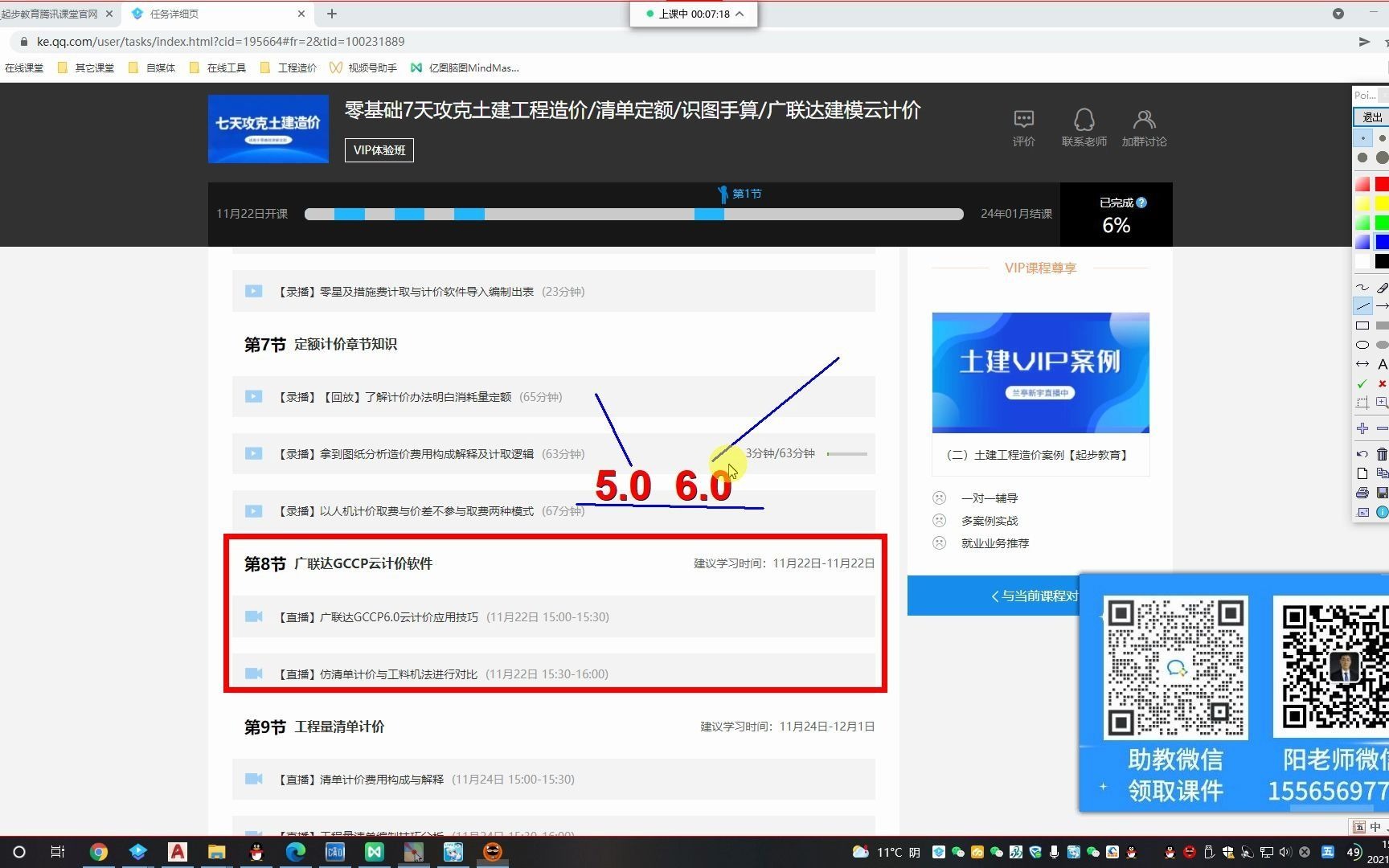Open the QQ penguin taskbar icon
Viewport: 1389px width, 868px height.
click(x=256, y=852)
